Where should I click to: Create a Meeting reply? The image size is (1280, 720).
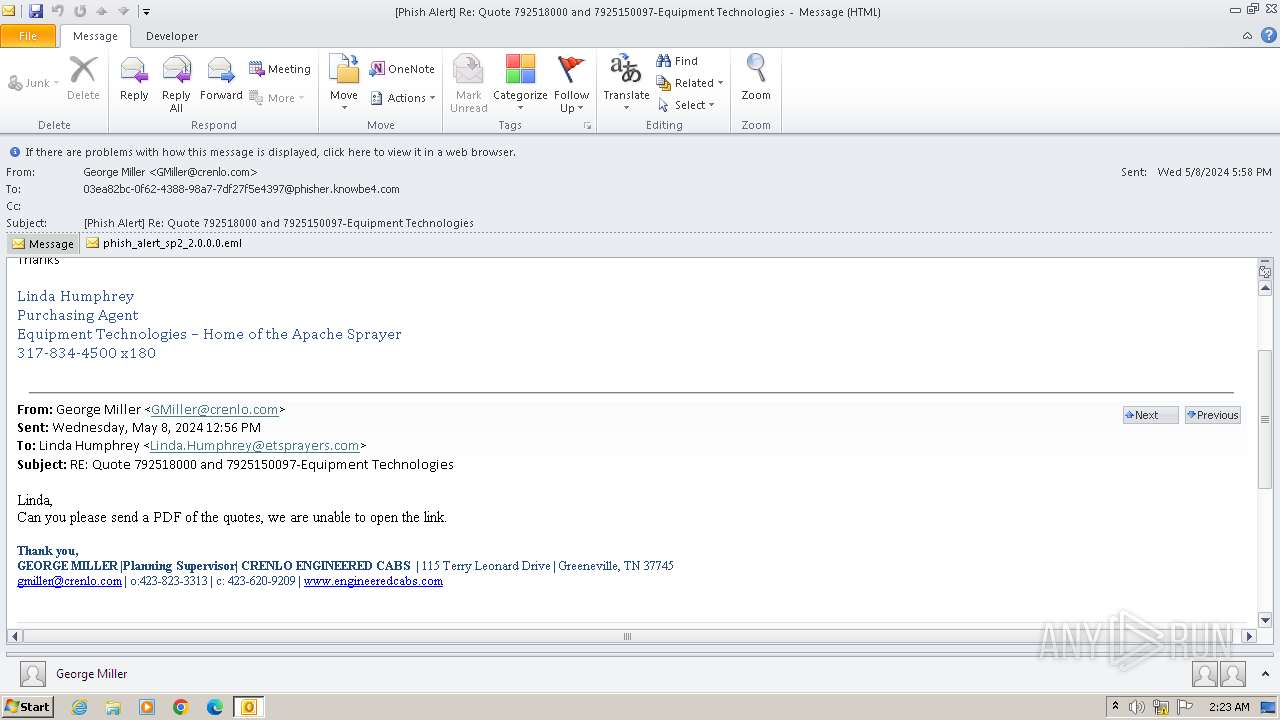280,69
